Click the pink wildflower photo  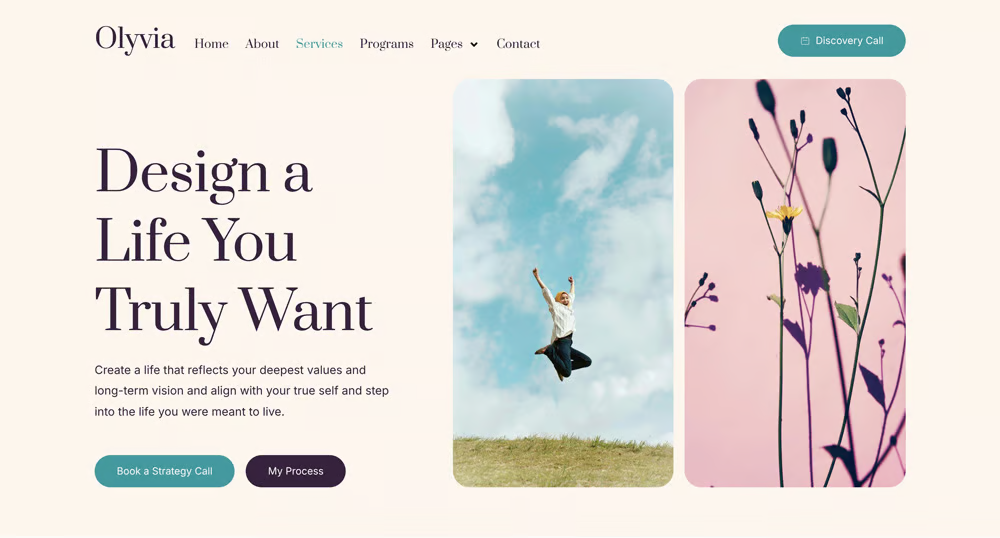[x=795, y=283]
